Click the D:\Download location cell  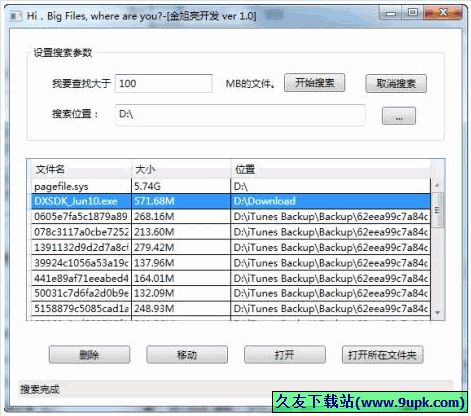[330, 201]
